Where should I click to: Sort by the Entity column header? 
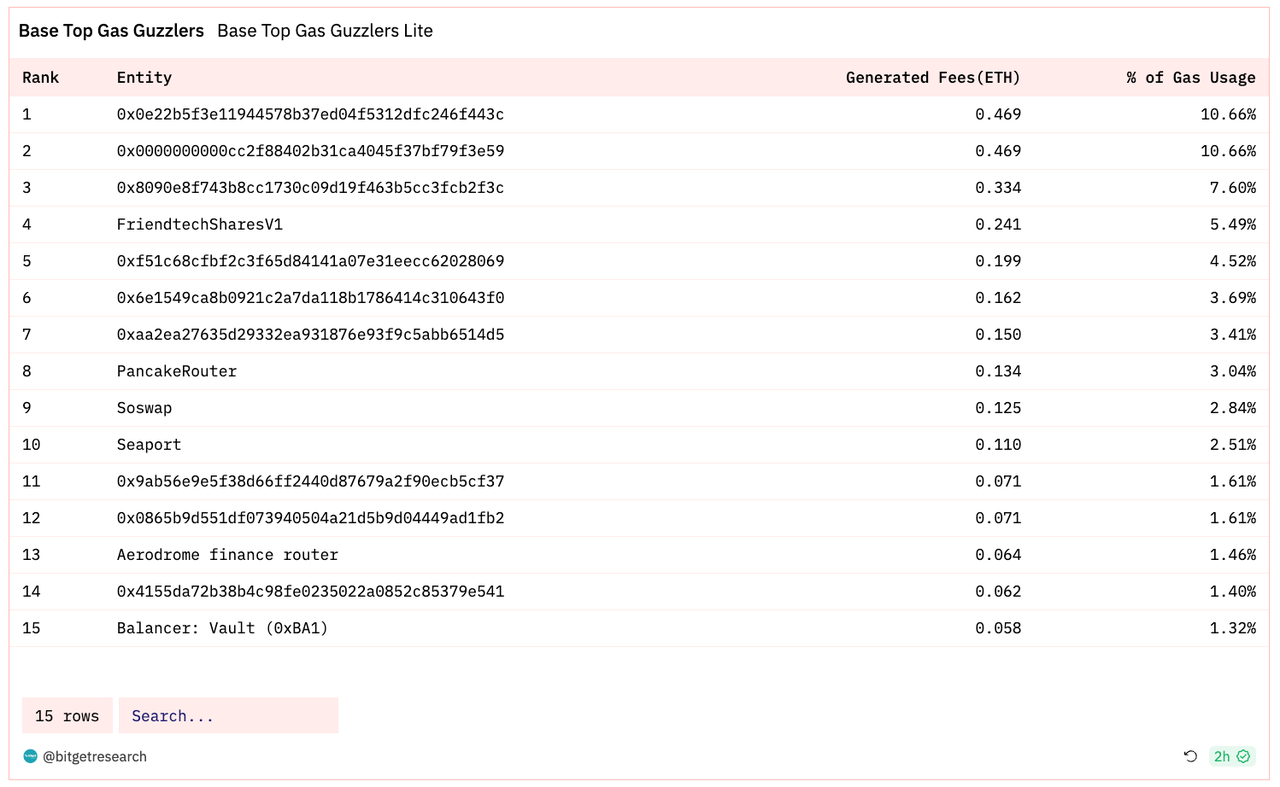coord(144,77)
